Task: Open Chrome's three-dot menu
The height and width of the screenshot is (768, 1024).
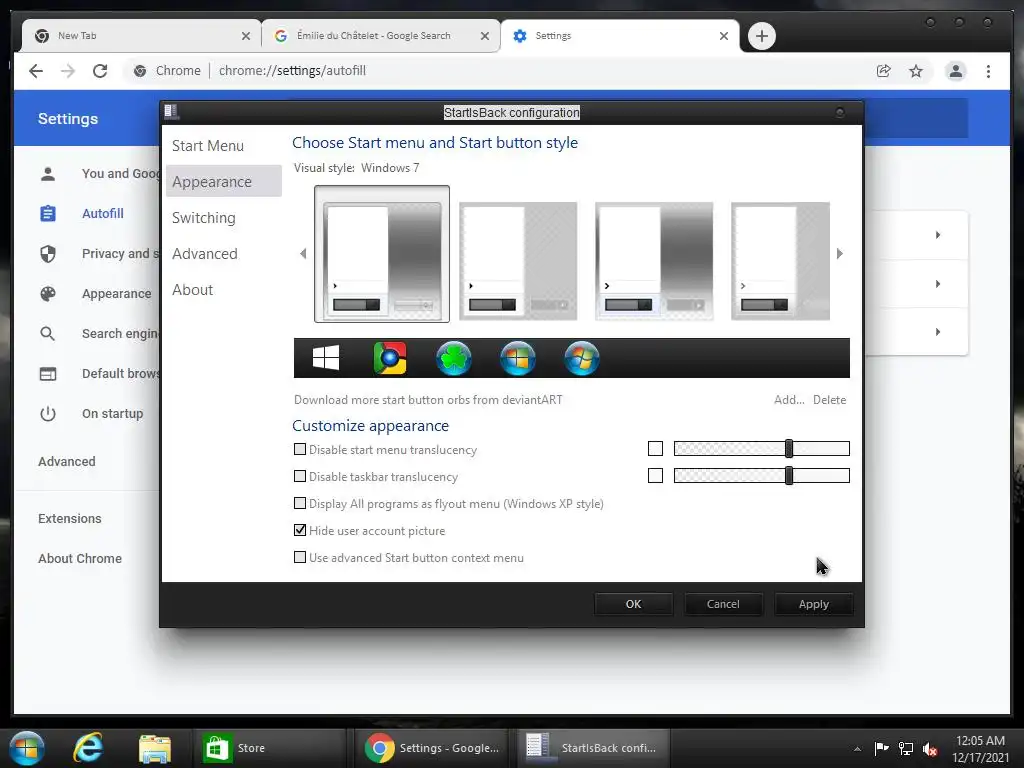Action: [988, 71]
